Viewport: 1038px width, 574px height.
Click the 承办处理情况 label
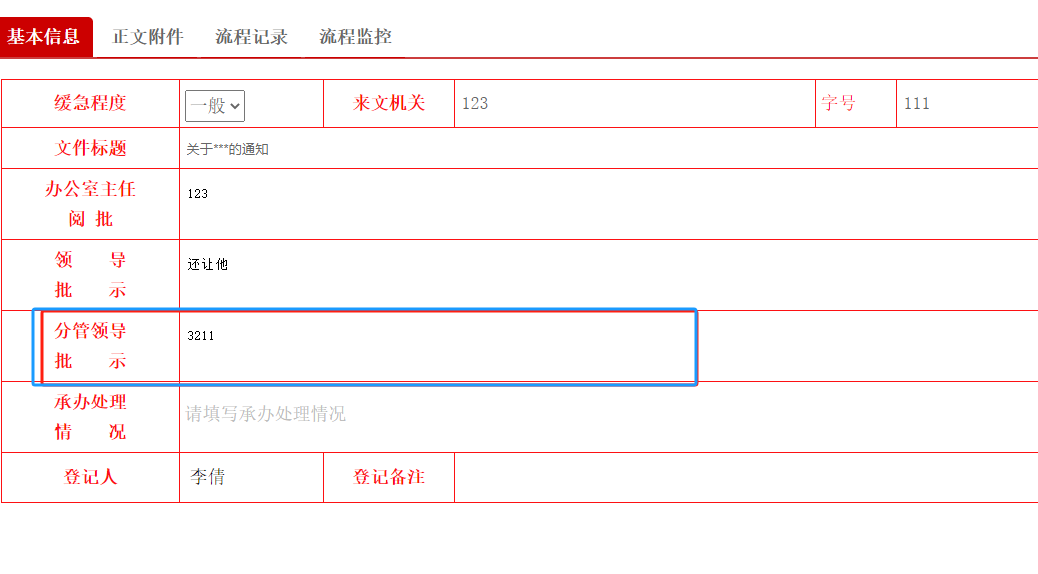(90, 417)
